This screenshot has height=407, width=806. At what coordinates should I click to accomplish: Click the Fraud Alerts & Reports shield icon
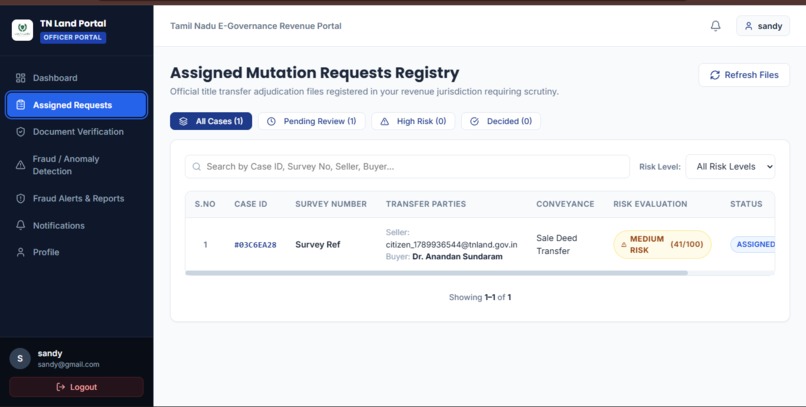(x=21, y=198)
